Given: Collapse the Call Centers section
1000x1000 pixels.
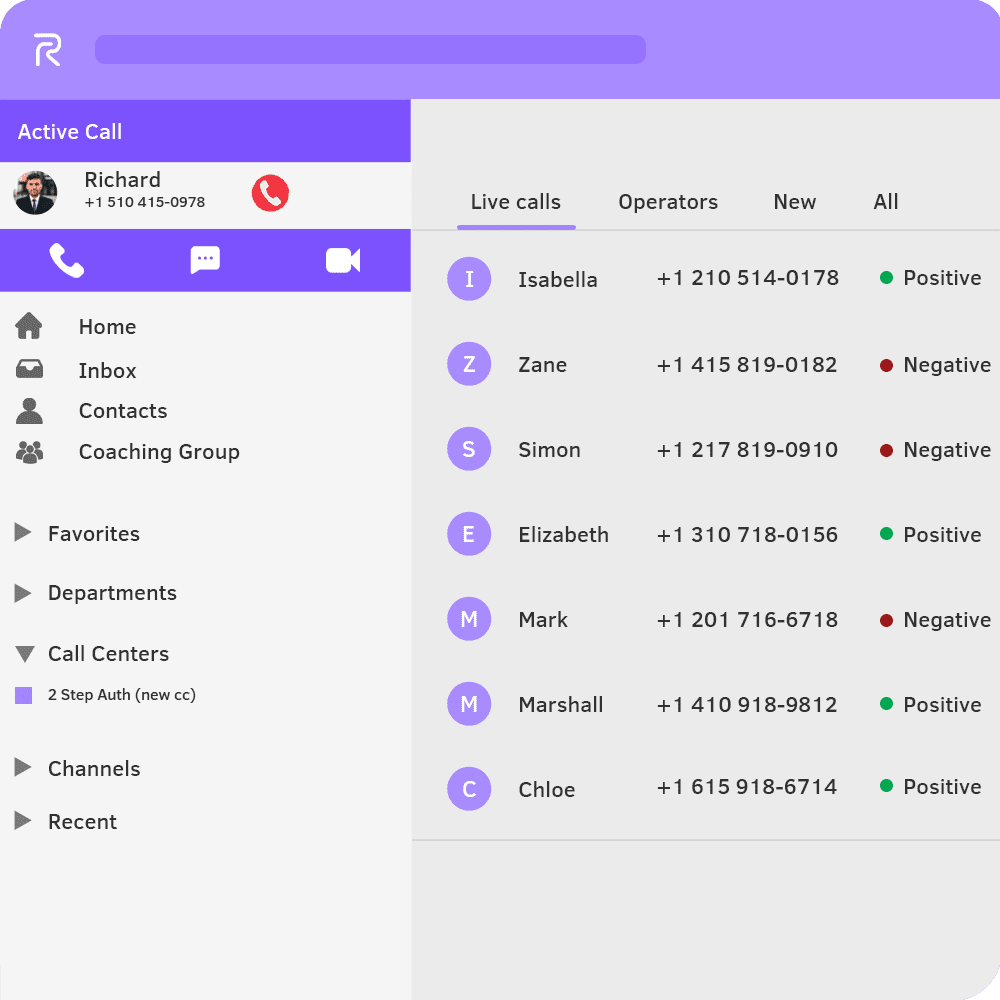Looking at the screenshot, I should tap(22, 653).
